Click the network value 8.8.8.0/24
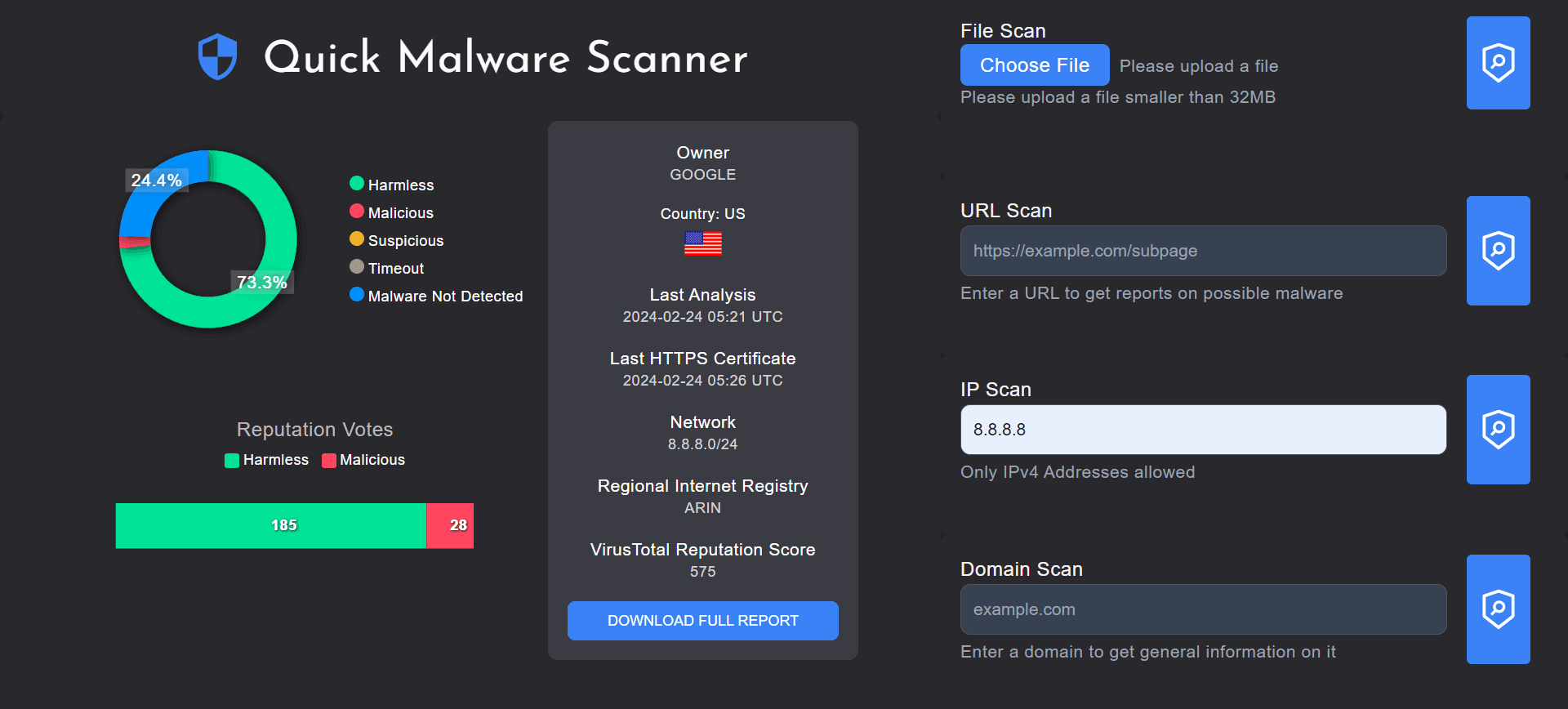This screenshot has width=1568, height=709. click(703, 444)
